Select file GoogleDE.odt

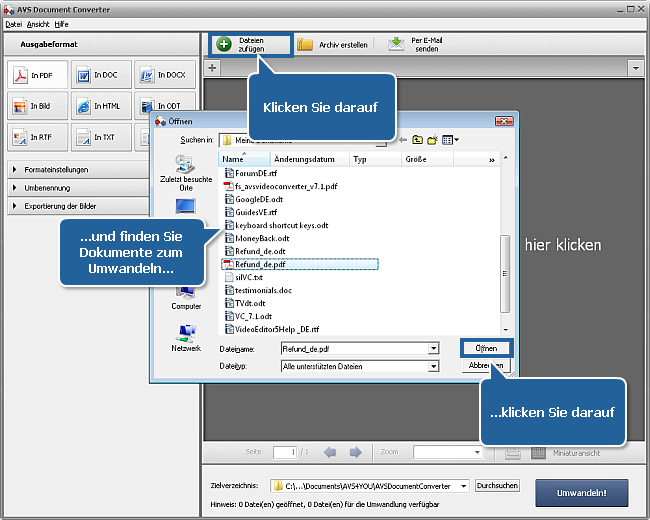coord(254,199)
